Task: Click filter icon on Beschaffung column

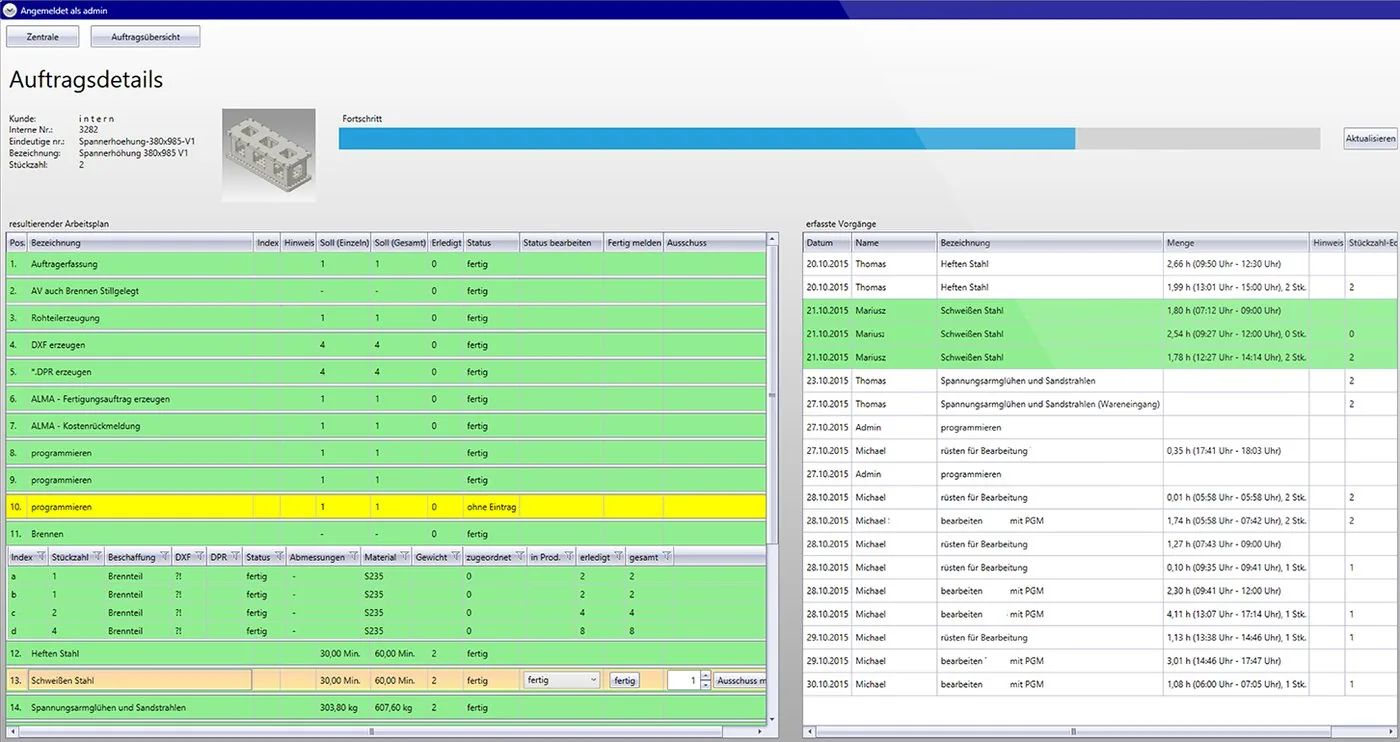Action: coord(163,557)
